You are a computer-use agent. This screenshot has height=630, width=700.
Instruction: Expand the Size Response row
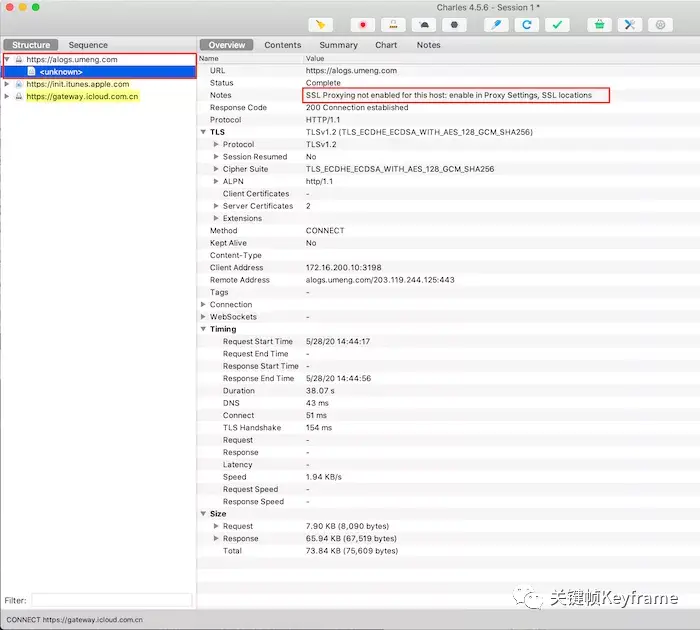click(216, 538)
